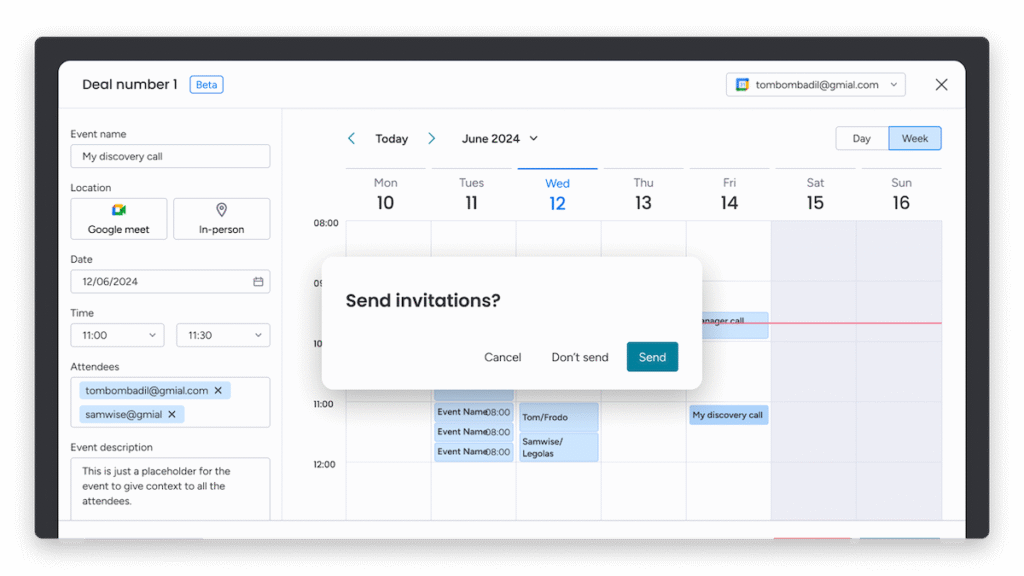Open the second Event Name entry on Tuesday

[x=473, y=432]
